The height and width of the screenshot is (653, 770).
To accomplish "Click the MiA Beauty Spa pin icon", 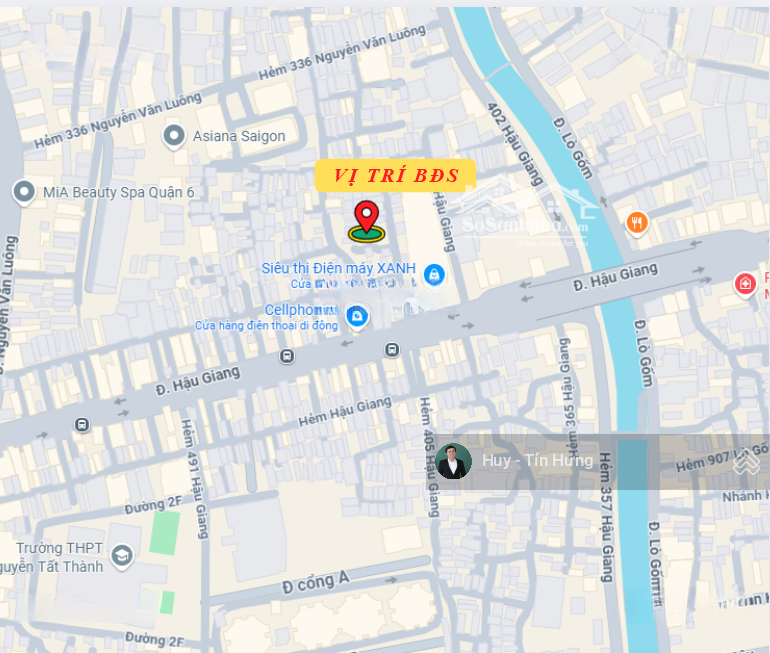I will [x=24, y=192].
